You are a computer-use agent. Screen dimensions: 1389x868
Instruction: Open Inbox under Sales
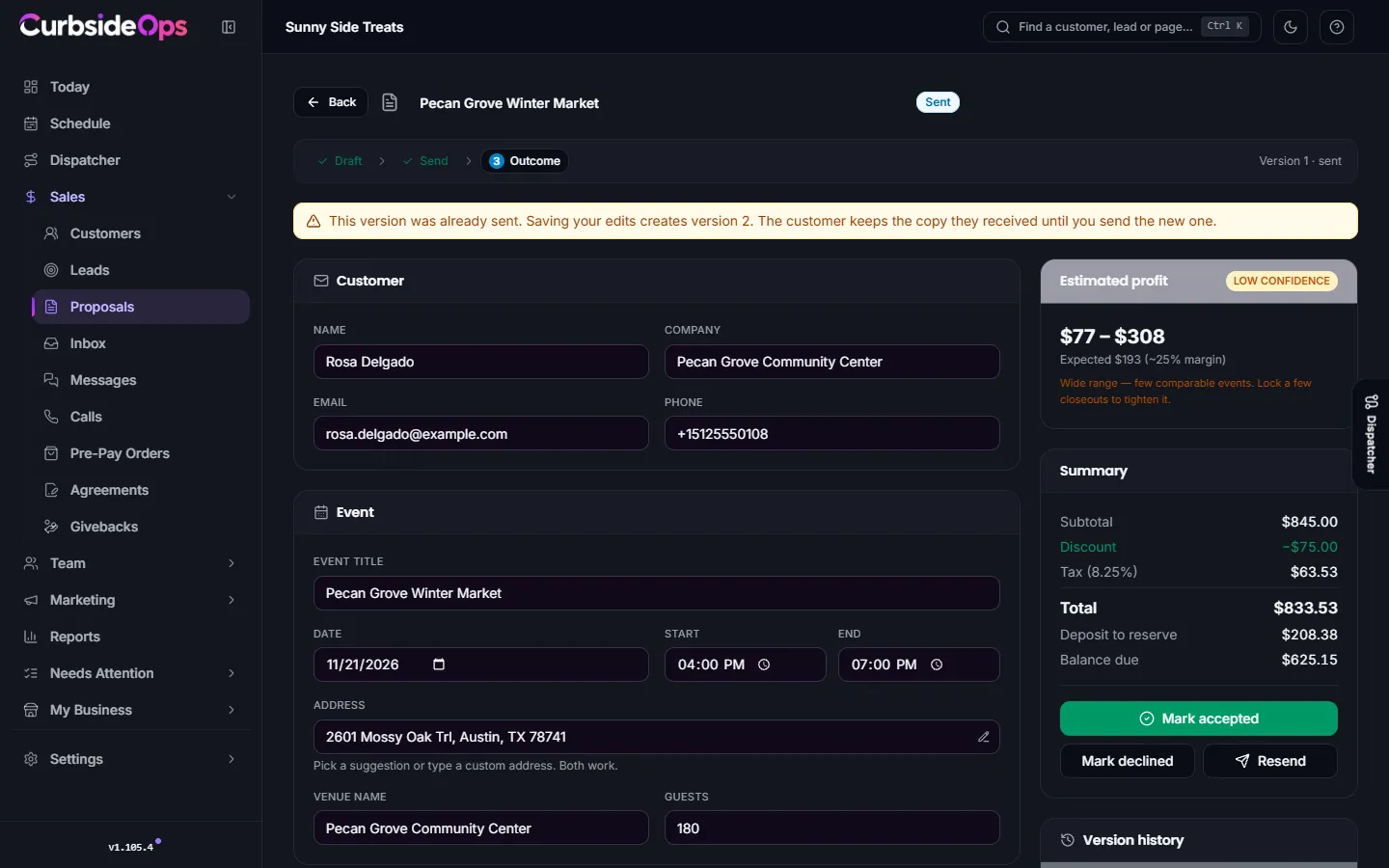click(141, 343)
